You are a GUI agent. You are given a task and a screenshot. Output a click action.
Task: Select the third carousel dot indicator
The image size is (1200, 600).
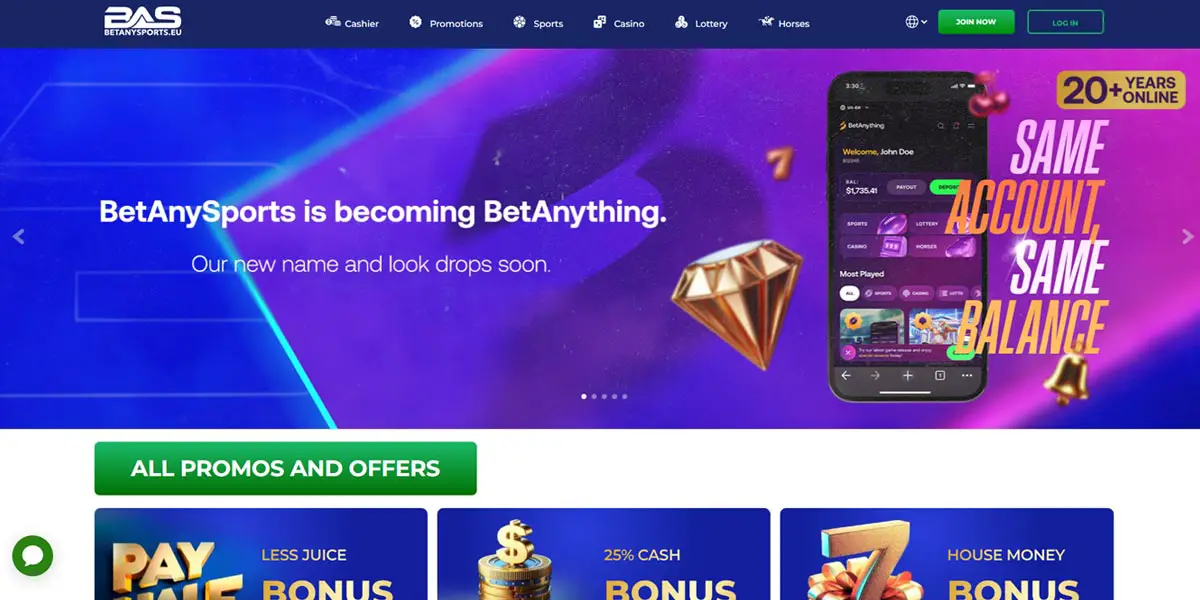coord(604,396)
